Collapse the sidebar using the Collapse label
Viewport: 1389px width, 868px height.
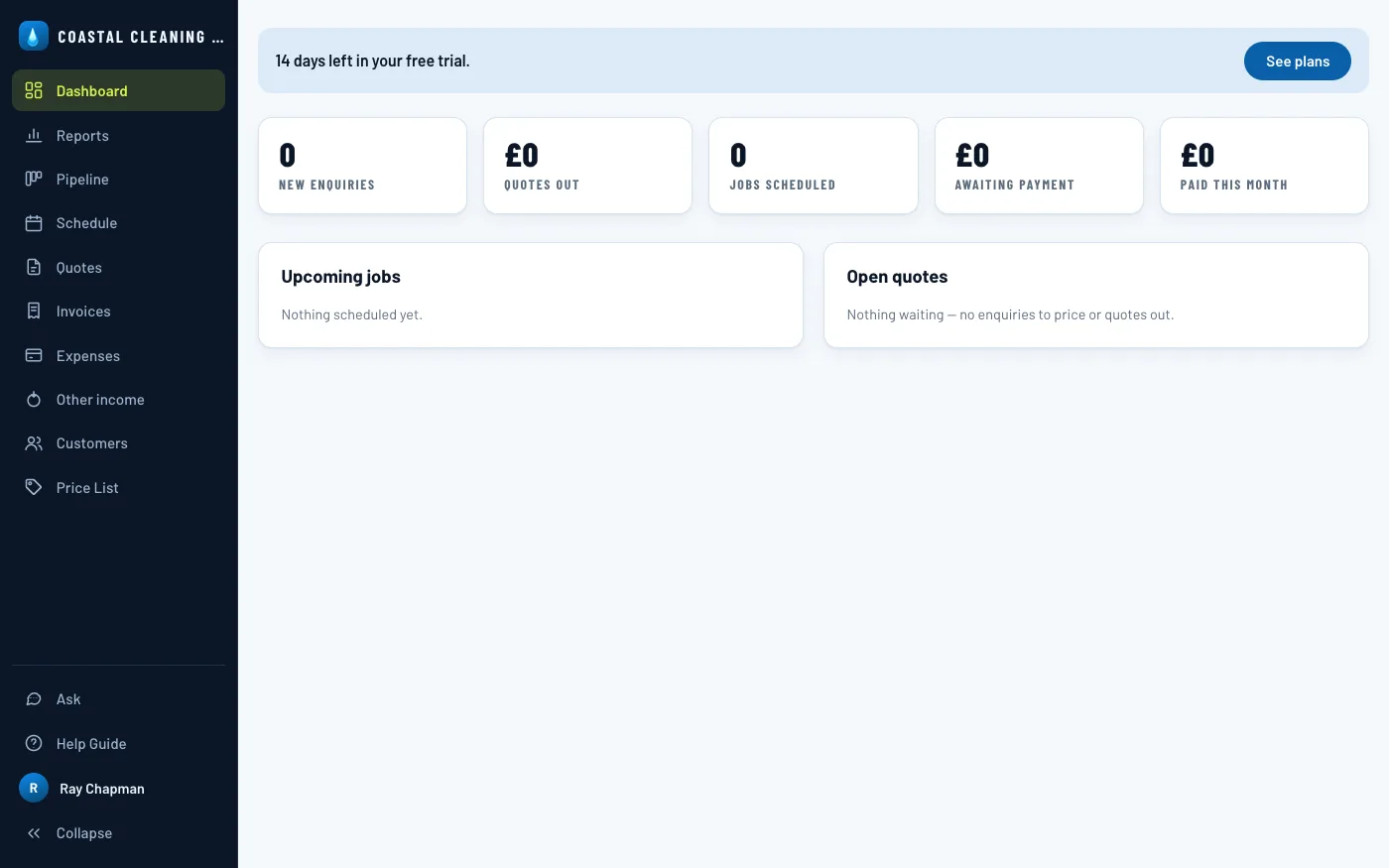pyautogui.click(x=84, y=833)
